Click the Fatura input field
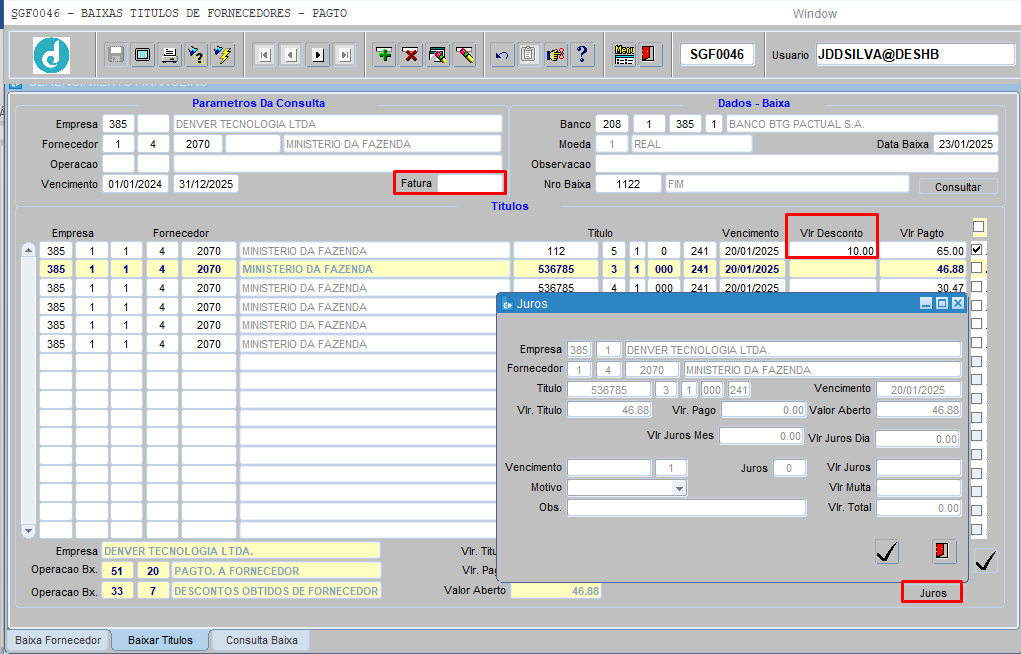The height and width of the screenshot is (654, 1021). (469, 184)
